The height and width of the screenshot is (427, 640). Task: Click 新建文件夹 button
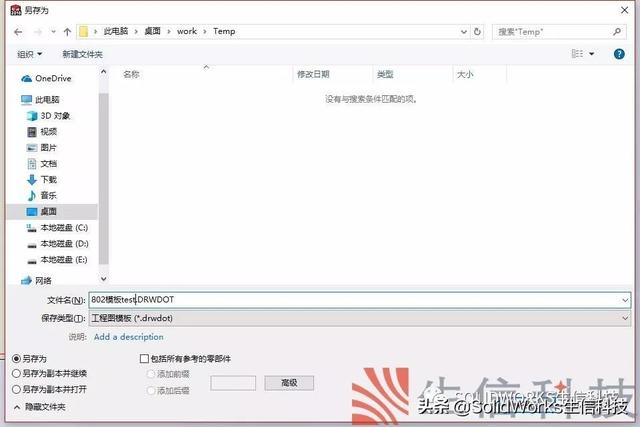(x=82, y=54)
